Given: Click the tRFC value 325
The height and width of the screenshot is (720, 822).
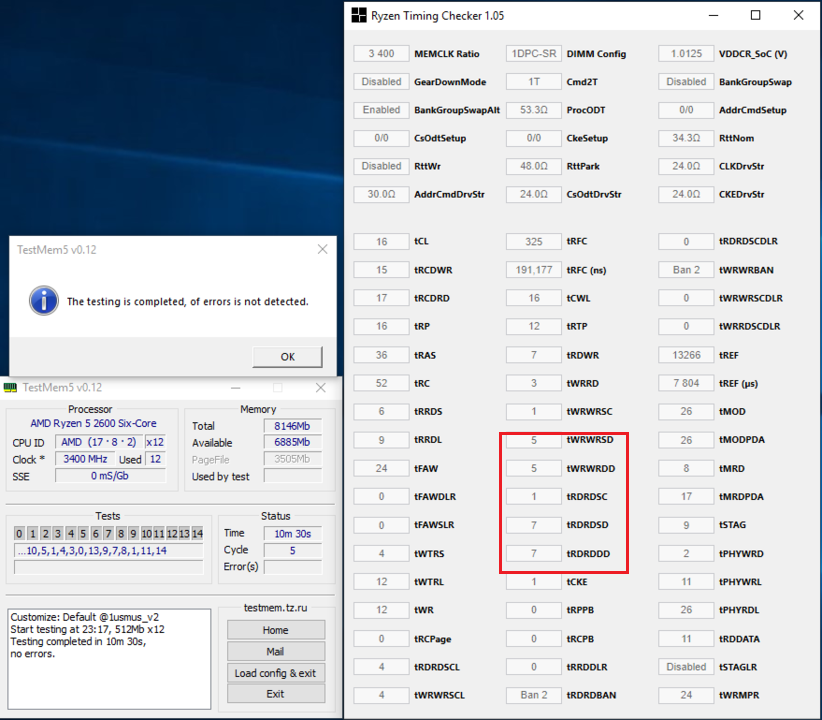Looking at the screenshot, I should tap(534, 241).
